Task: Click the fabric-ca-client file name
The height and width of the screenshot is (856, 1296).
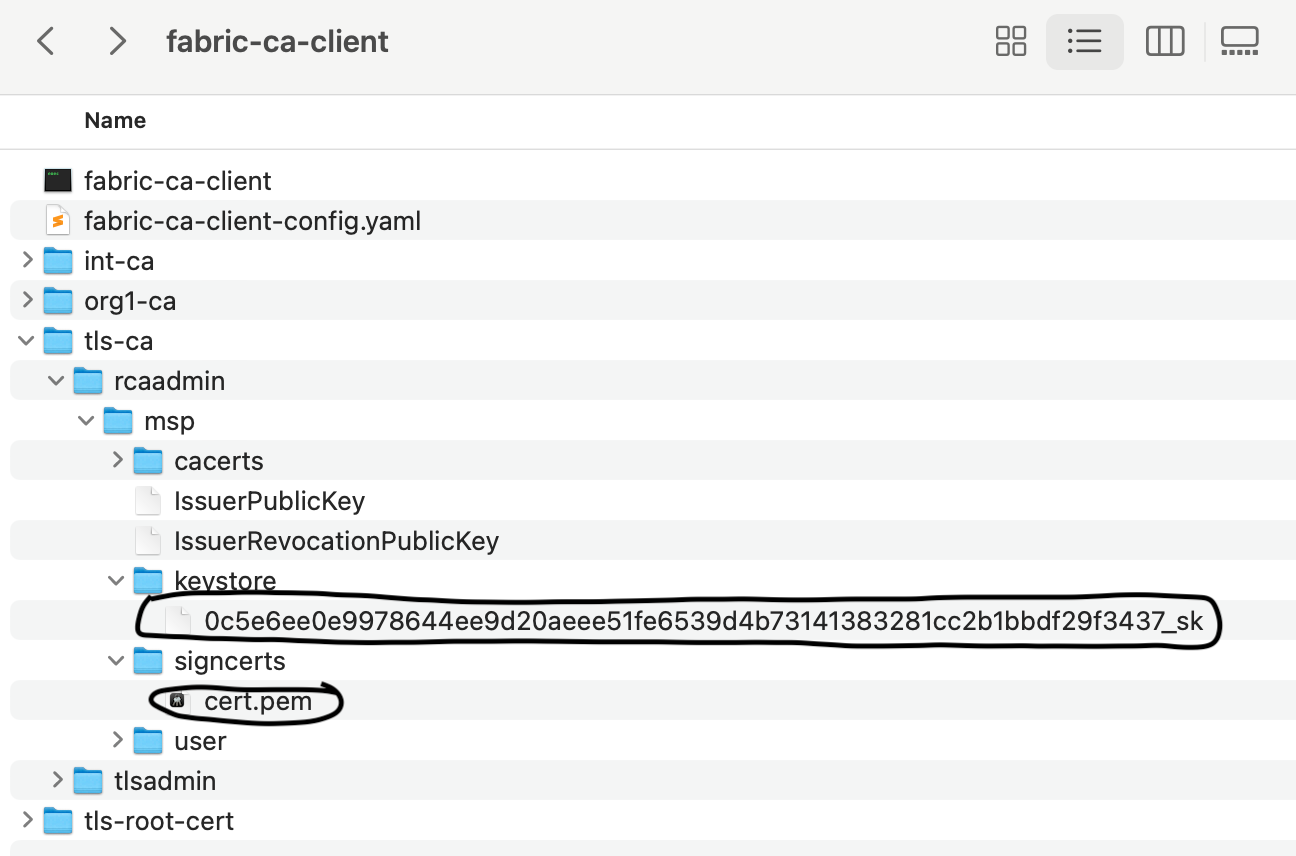Action: pyautogui.click(x=178, y=181)
